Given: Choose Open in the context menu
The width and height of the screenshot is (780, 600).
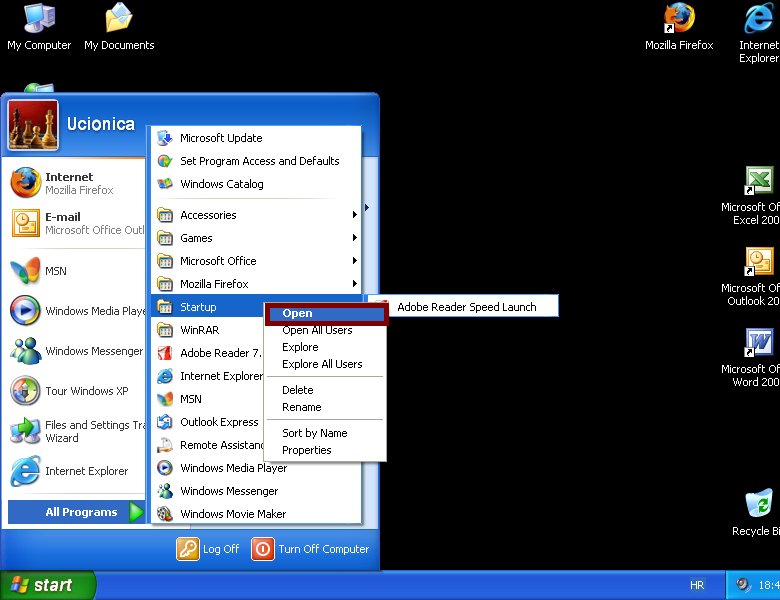Looking at the screenshot, I should click(x=326, y=313).
